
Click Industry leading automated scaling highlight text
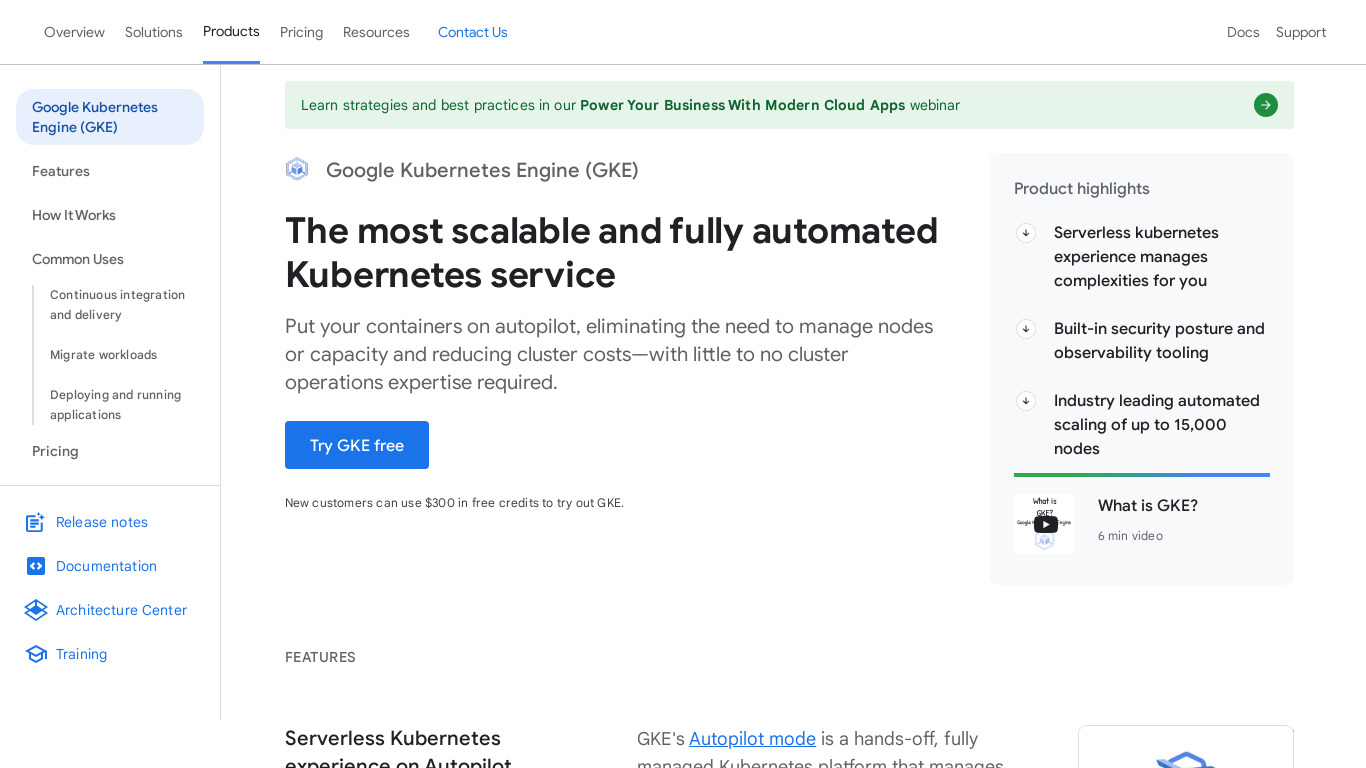[1157, 425]
